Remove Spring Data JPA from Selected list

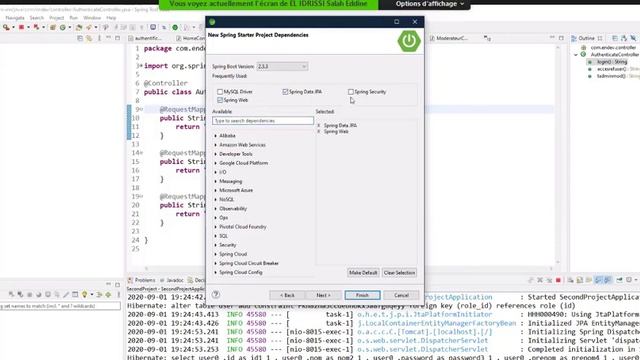[319, 125]
